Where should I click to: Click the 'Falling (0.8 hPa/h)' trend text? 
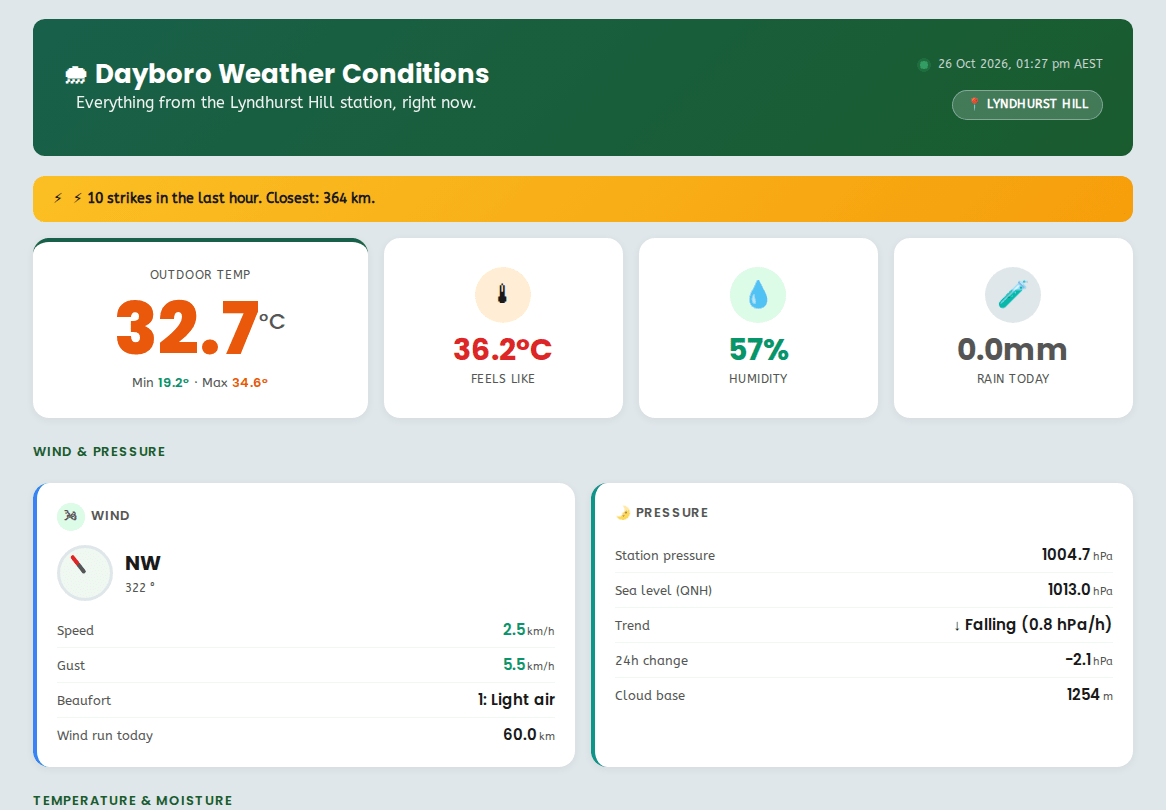[x=1038, y=625]
